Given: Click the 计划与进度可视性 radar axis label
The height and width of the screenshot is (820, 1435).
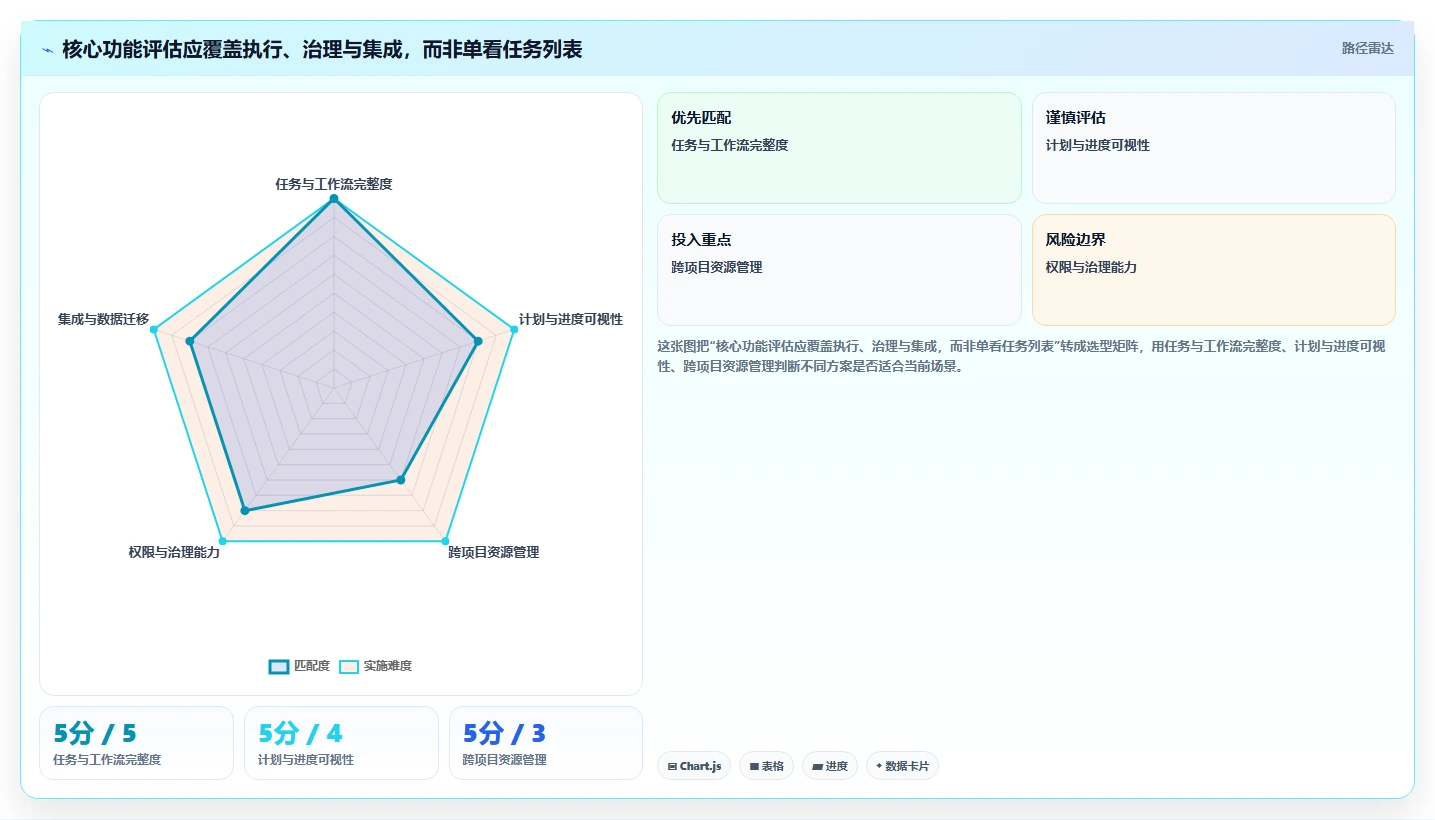Looking at the screenshot, I should (x=571, y=319).
